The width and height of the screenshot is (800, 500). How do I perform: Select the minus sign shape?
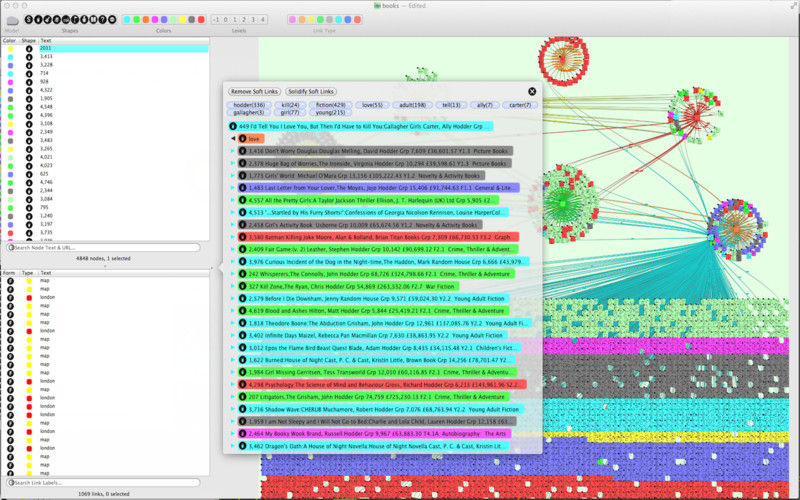[112, 19]
